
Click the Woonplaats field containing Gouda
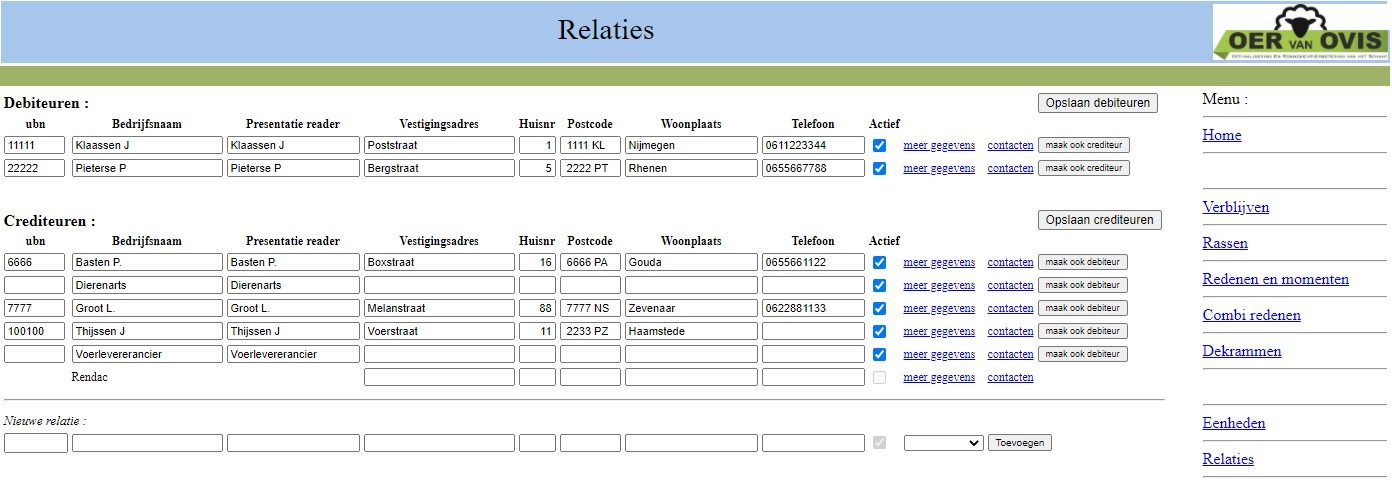(690, 262)
